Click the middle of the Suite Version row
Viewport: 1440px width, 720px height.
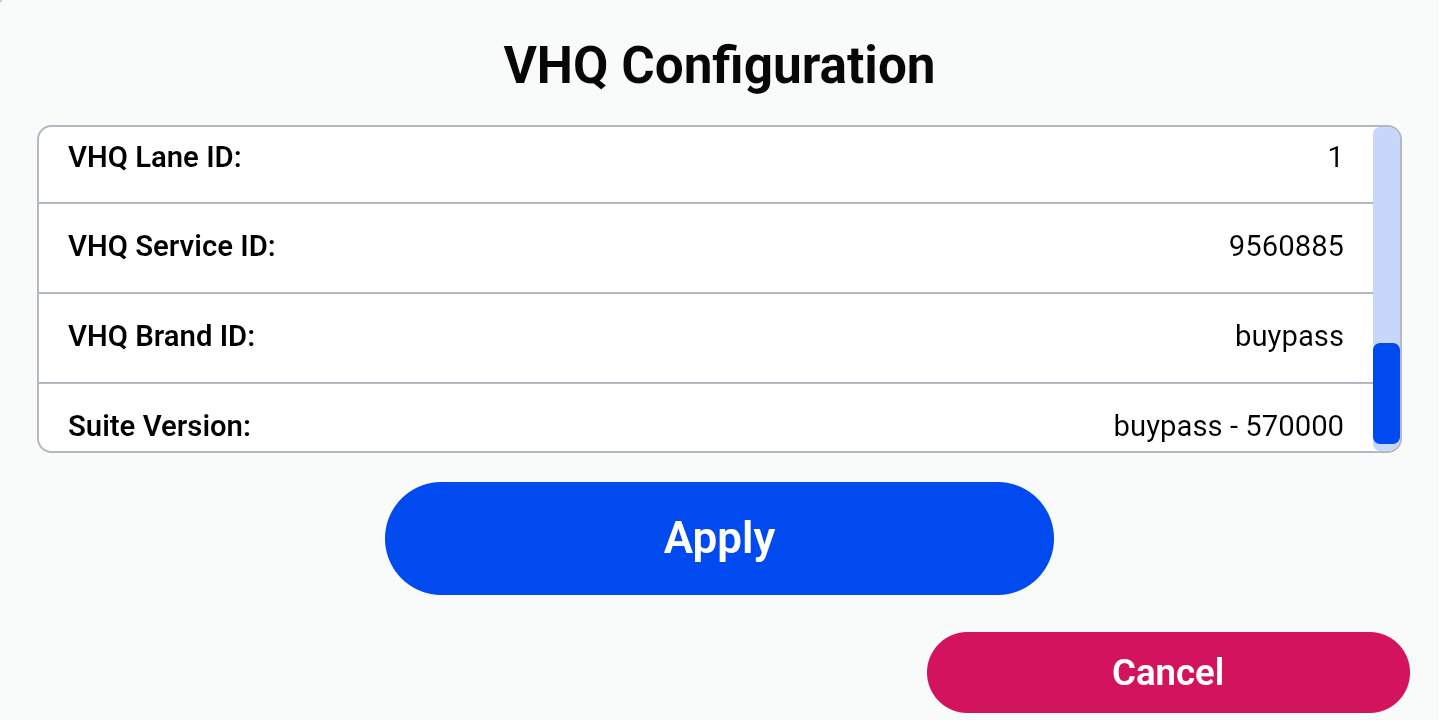[706, 418]
